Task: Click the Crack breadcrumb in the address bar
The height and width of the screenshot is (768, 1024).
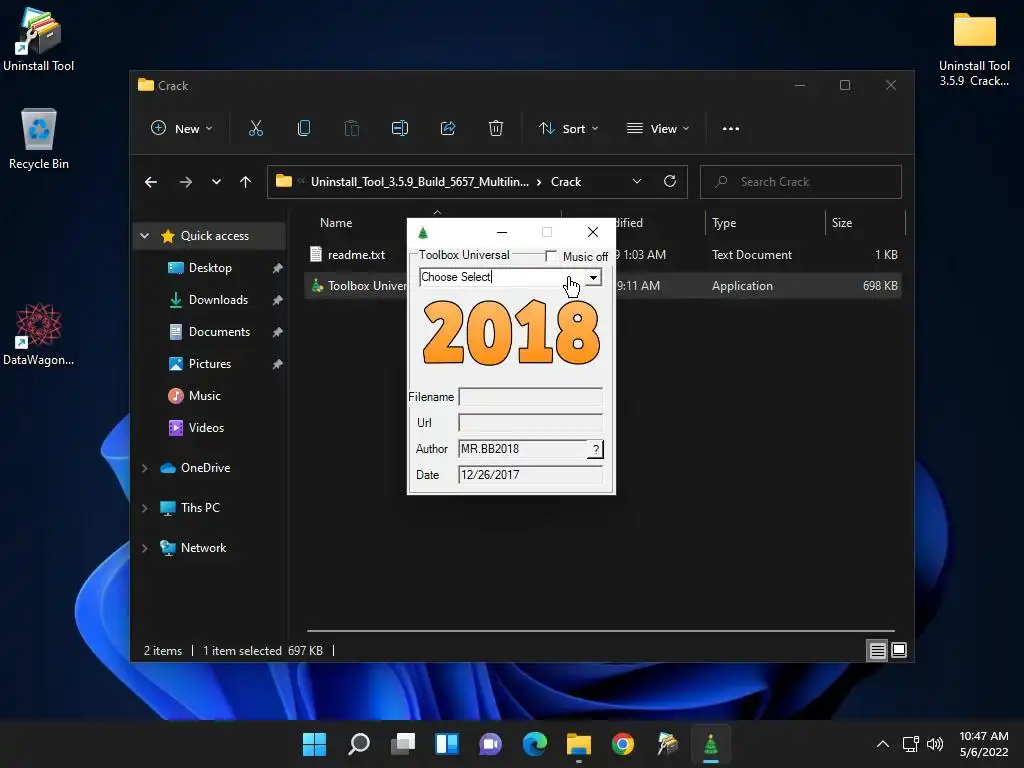Action: click(566, 182)
